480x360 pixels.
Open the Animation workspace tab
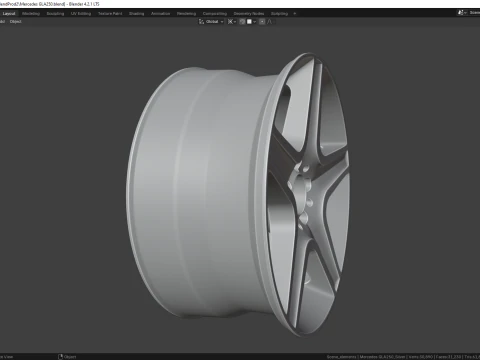[160, 14]
